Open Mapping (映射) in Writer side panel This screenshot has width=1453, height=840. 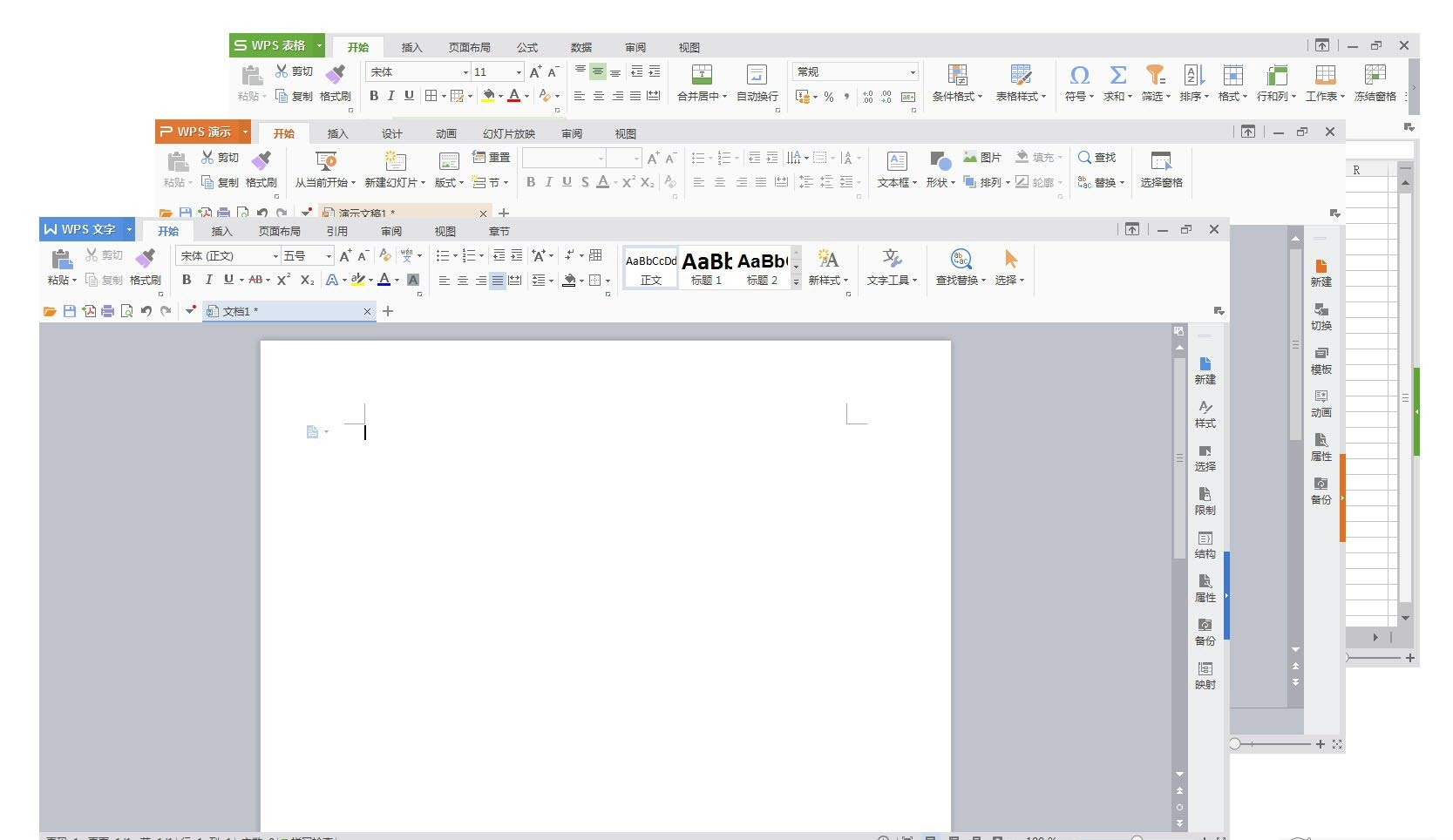point(1205,676)
